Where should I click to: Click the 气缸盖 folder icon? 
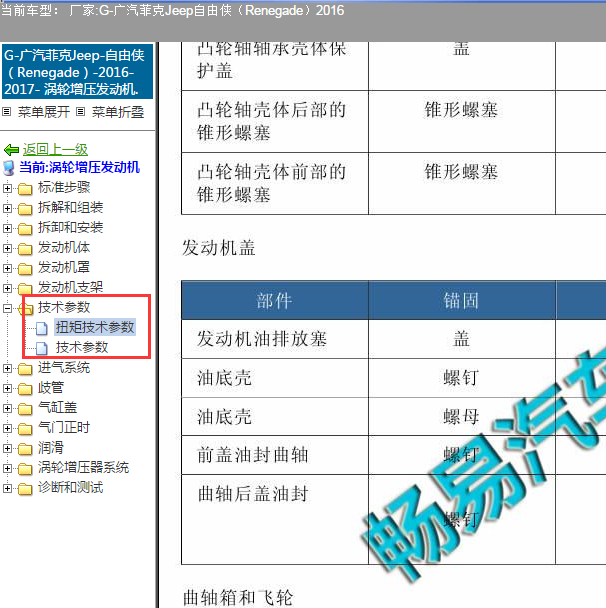point(25,408)
